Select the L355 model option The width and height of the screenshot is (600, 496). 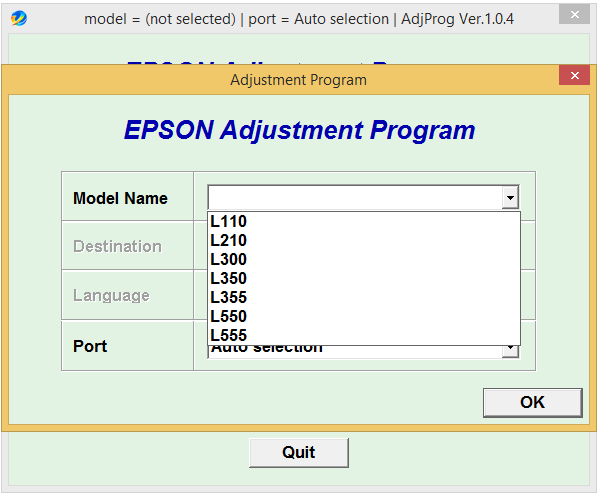[x=364, y=298]
